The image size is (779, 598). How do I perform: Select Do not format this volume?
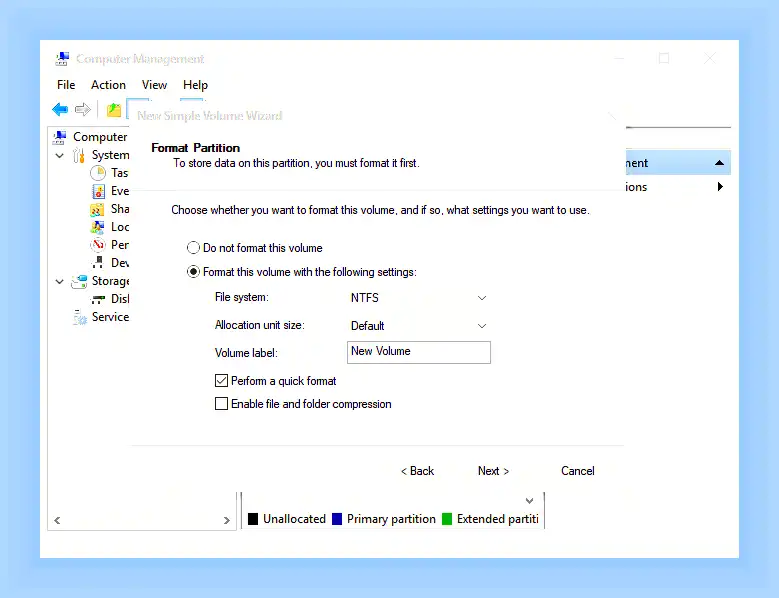tap(193, 247)
